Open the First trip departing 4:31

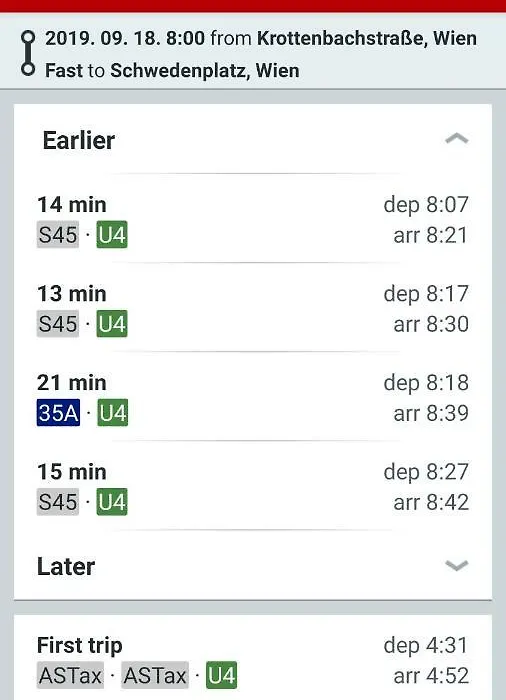coord(253,660)
